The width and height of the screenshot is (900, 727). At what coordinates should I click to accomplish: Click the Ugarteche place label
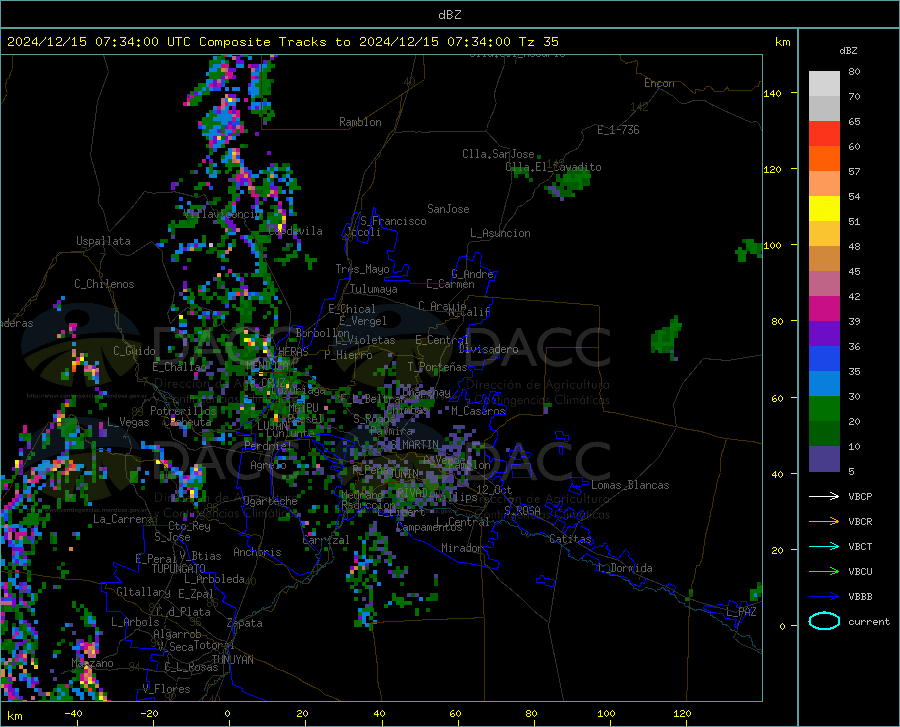270,501
